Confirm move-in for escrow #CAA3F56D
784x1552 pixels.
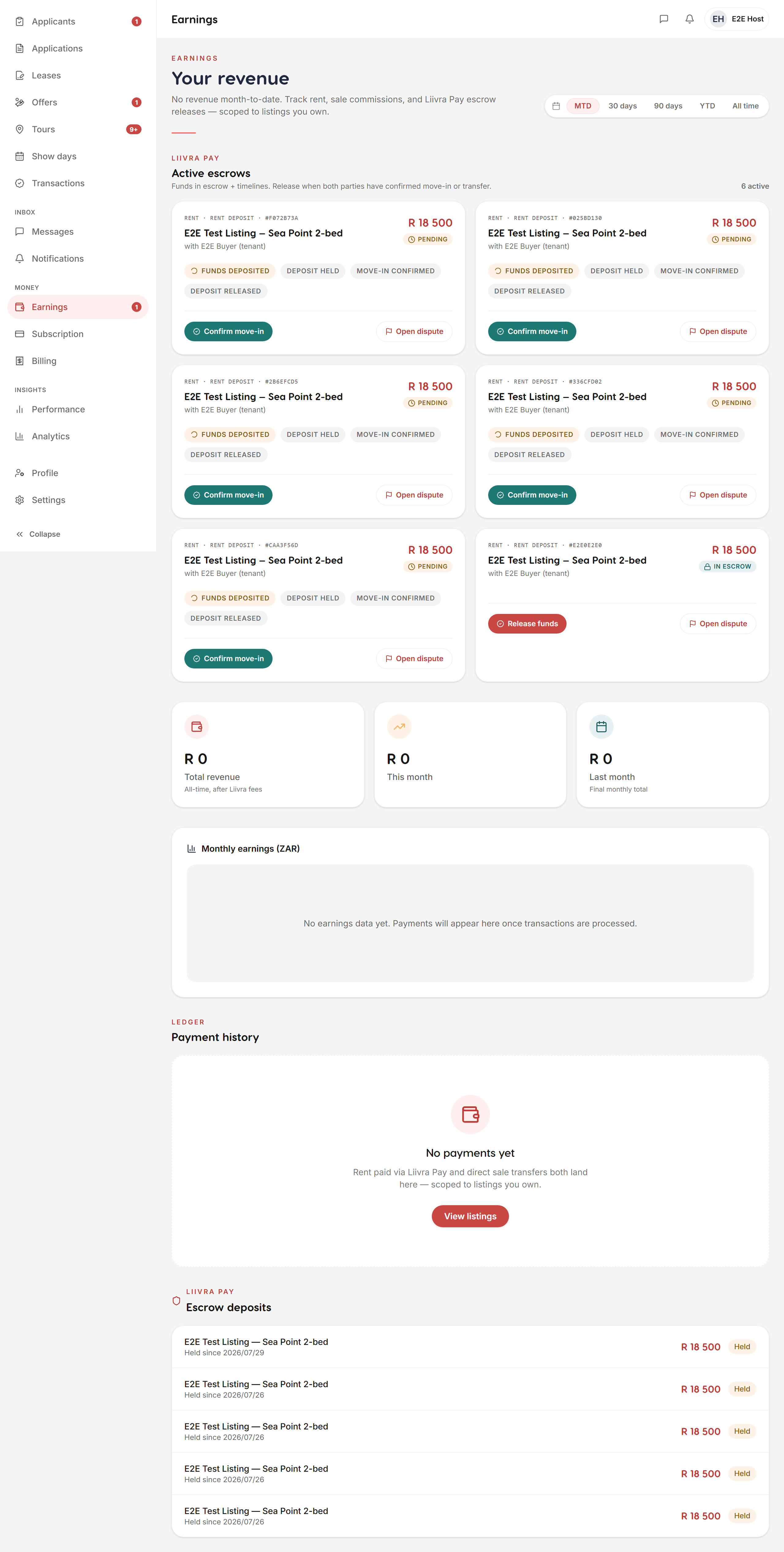point(228,659)
